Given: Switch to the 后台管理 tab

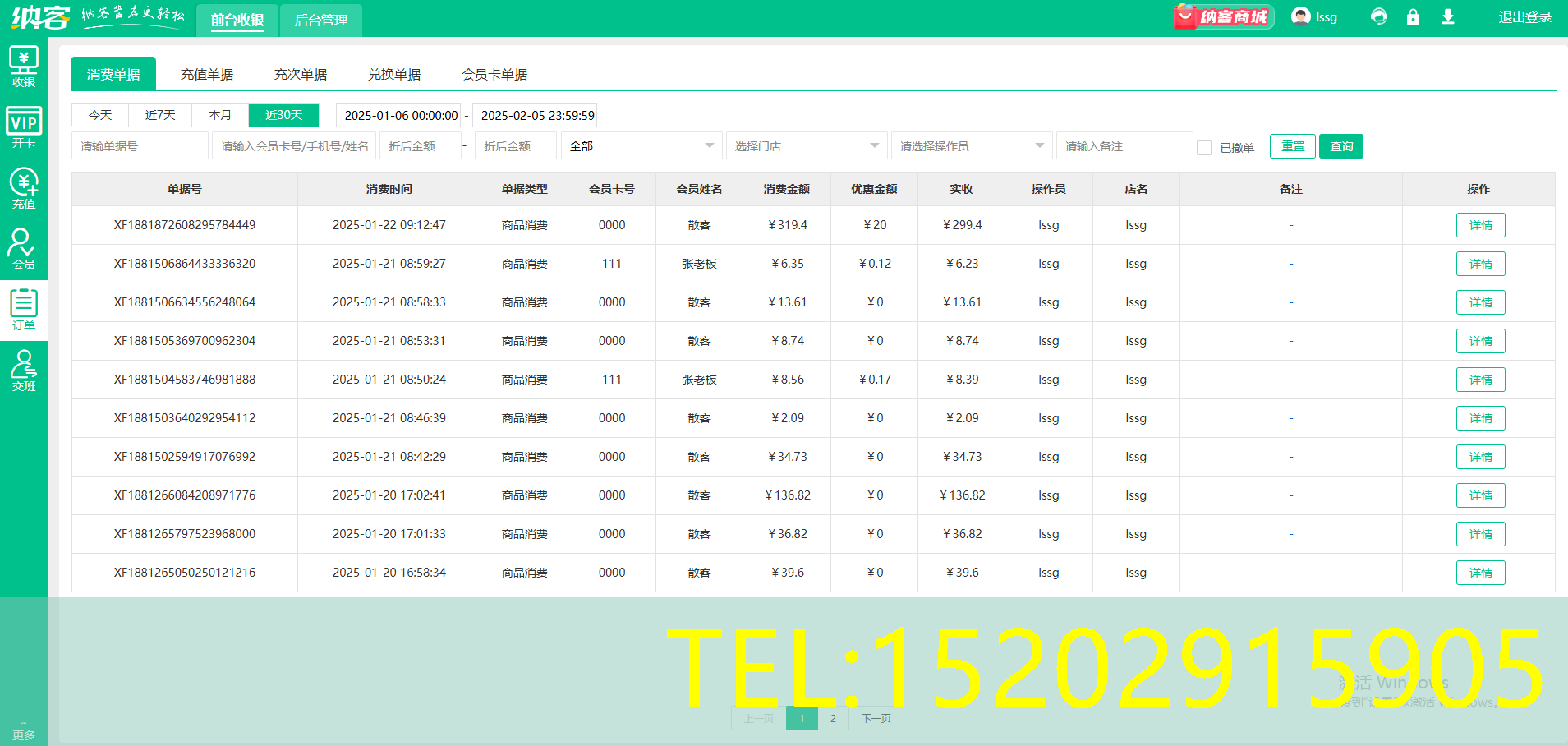Looking at the screenshot, I should click(320, 21).
